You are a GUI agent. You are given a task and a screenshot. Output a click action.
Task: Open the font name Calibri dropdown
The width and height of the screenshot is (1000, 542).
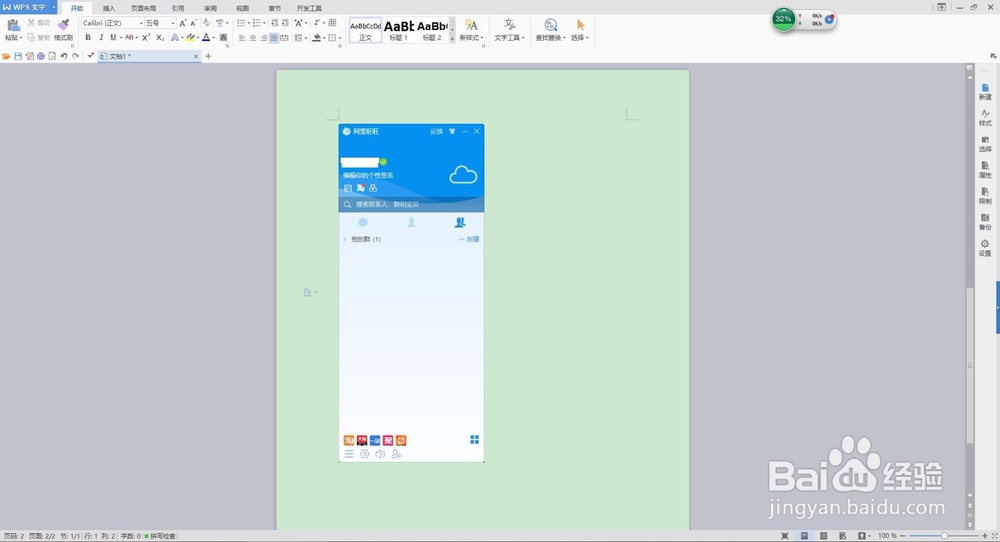(141, 23)
